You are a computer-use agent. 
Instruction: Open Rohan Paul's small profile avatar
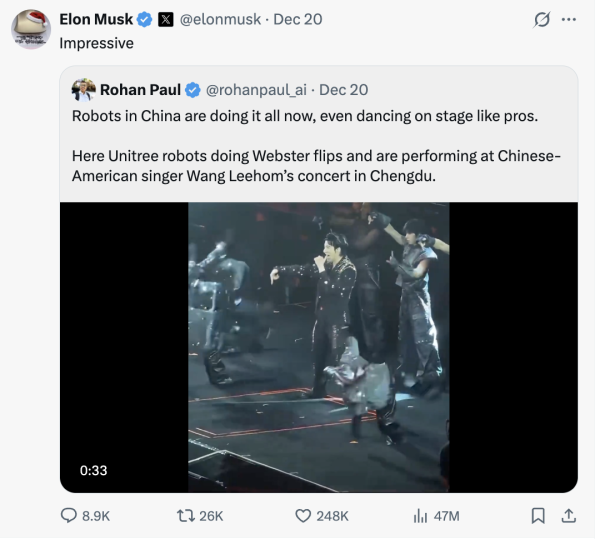pos(83,90)
